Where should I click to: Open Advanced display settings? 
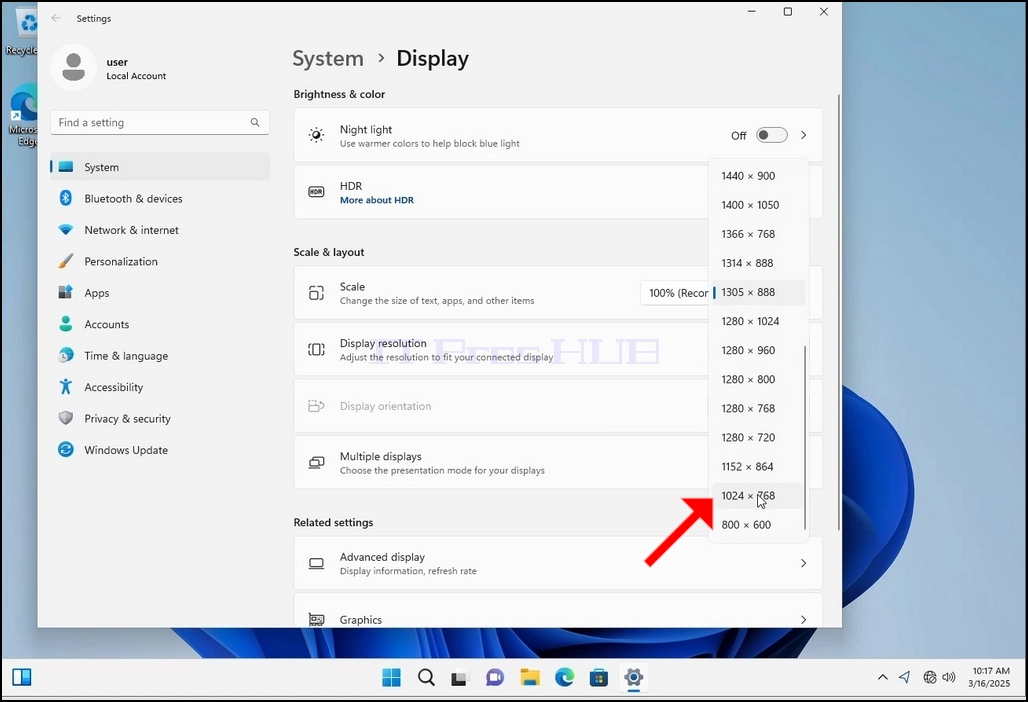pos(558,564)
